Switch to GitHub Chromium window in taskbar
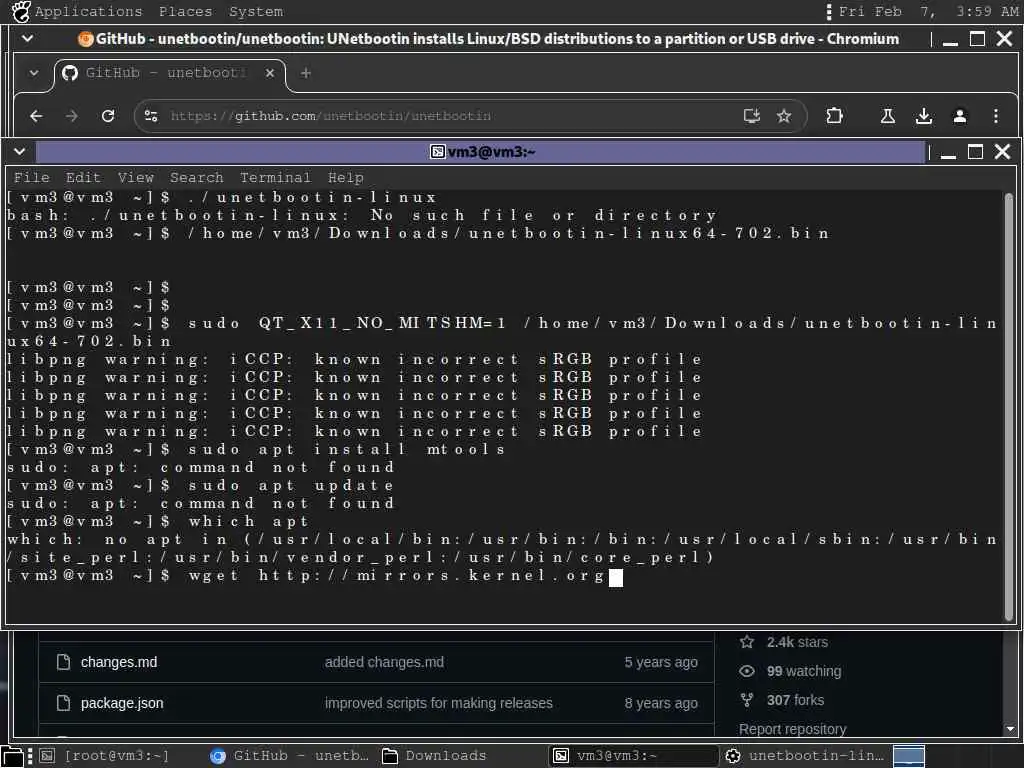The height and width of the screenshot is (768, 1024). pyautogui.click(x=289, y=756)
